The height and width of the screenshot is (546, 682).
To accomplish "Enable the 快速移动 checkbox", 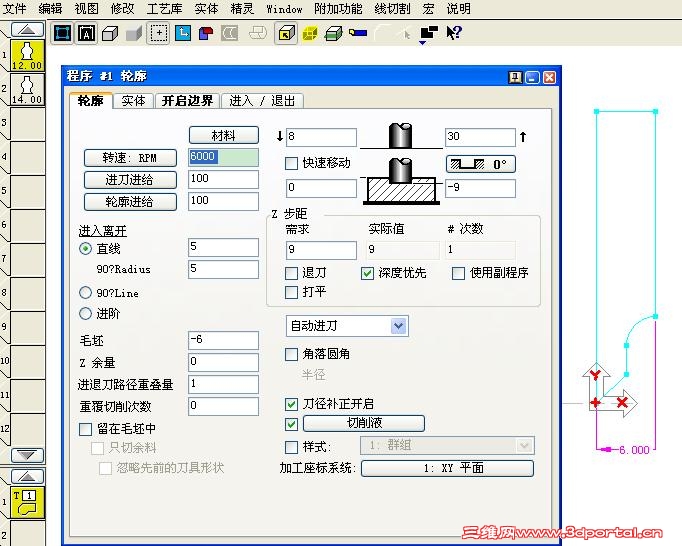I will tap(291, 163).
